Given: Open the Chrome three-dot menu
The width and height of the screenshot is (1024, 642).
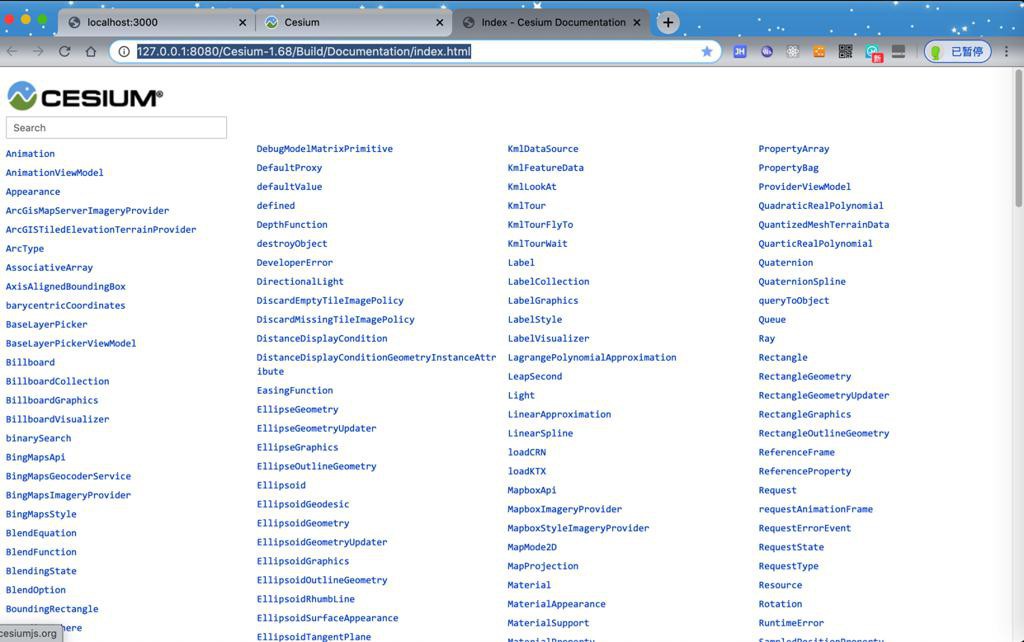Looking at the screenshot, I should 1006,52.
